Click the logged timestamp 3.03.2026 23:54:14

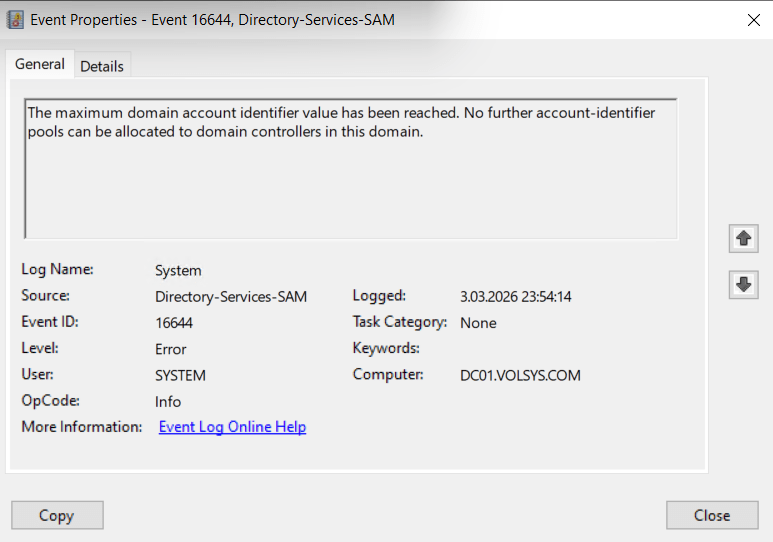pyautogui.click(x=515, y=297)
